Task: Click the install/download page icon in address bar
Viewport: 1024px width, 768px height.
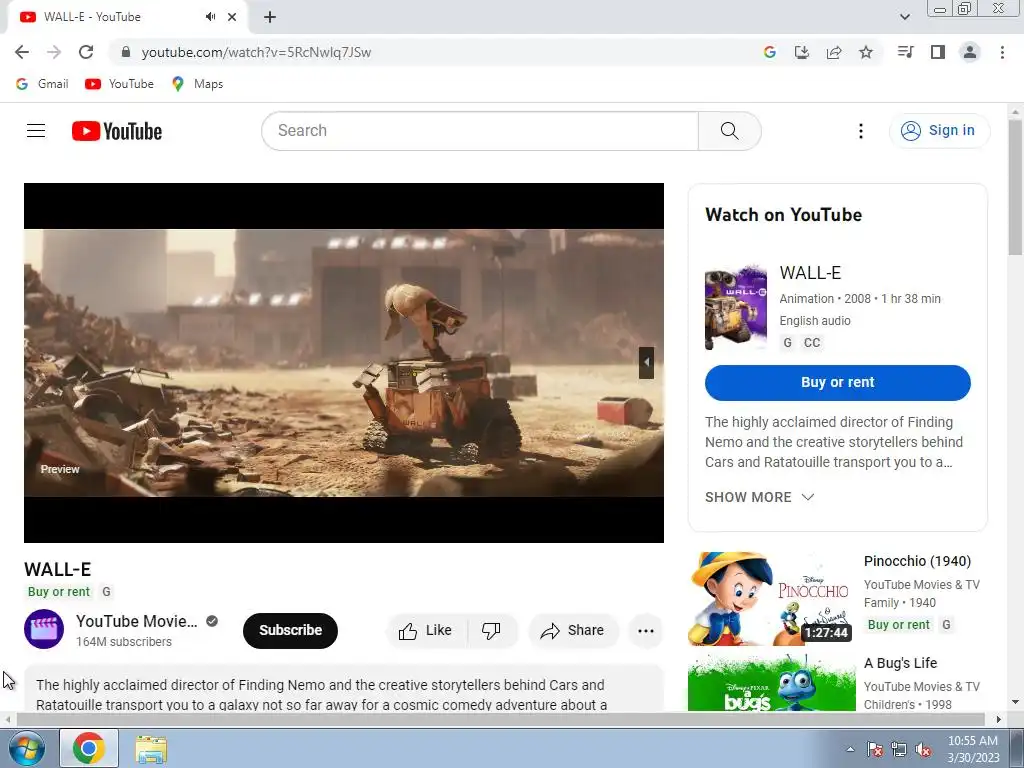Action: [x=801, y=52]
